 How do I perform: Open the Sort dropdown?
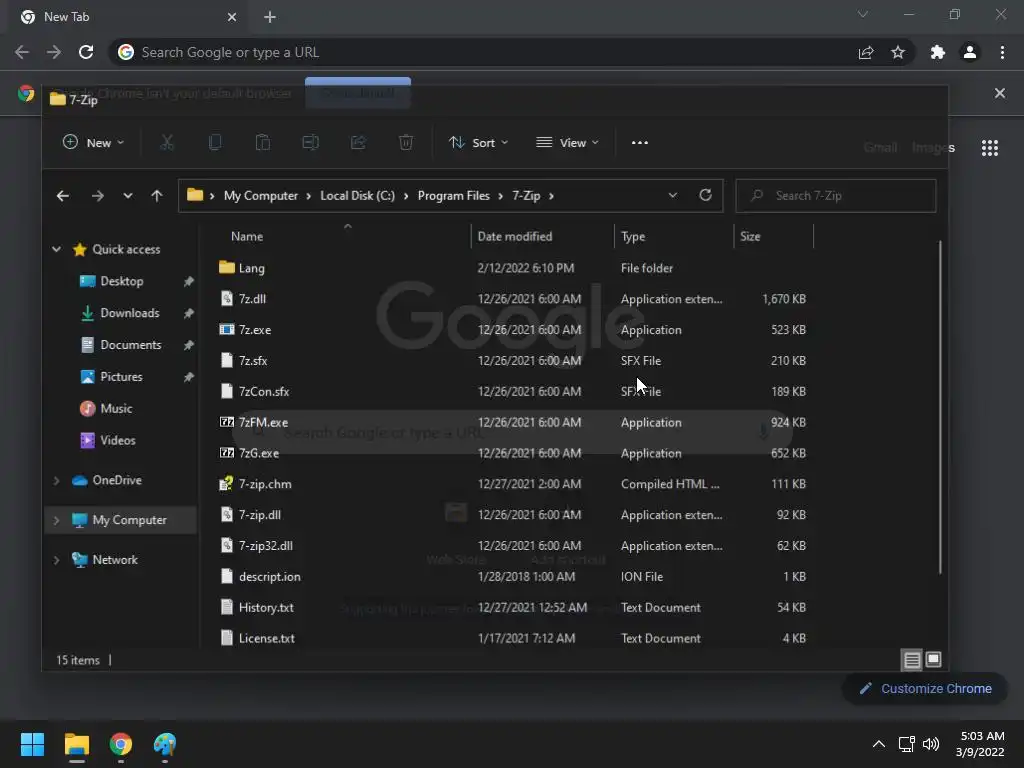[x=478, y=142]
